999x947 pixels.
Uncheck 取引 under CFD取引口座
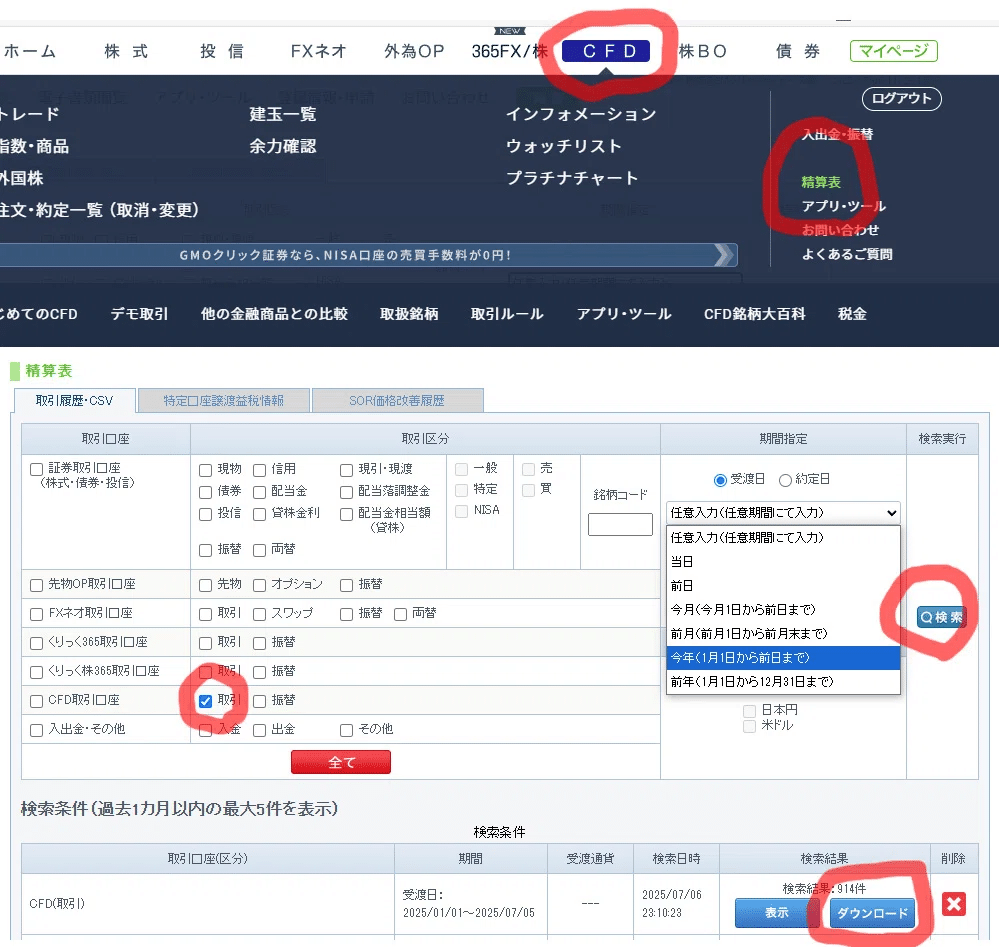[x=204, y=700]
